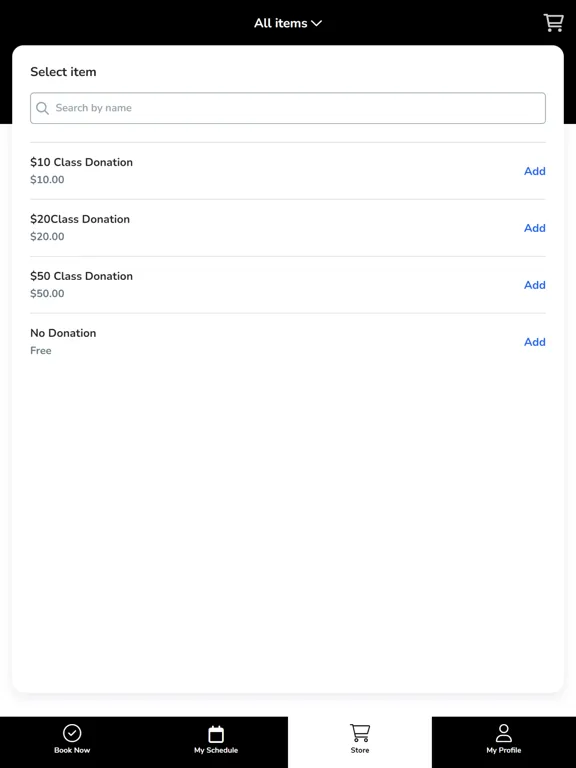
Task: Switch to the My Schedule tab label
Action: [x=216, y=750]
